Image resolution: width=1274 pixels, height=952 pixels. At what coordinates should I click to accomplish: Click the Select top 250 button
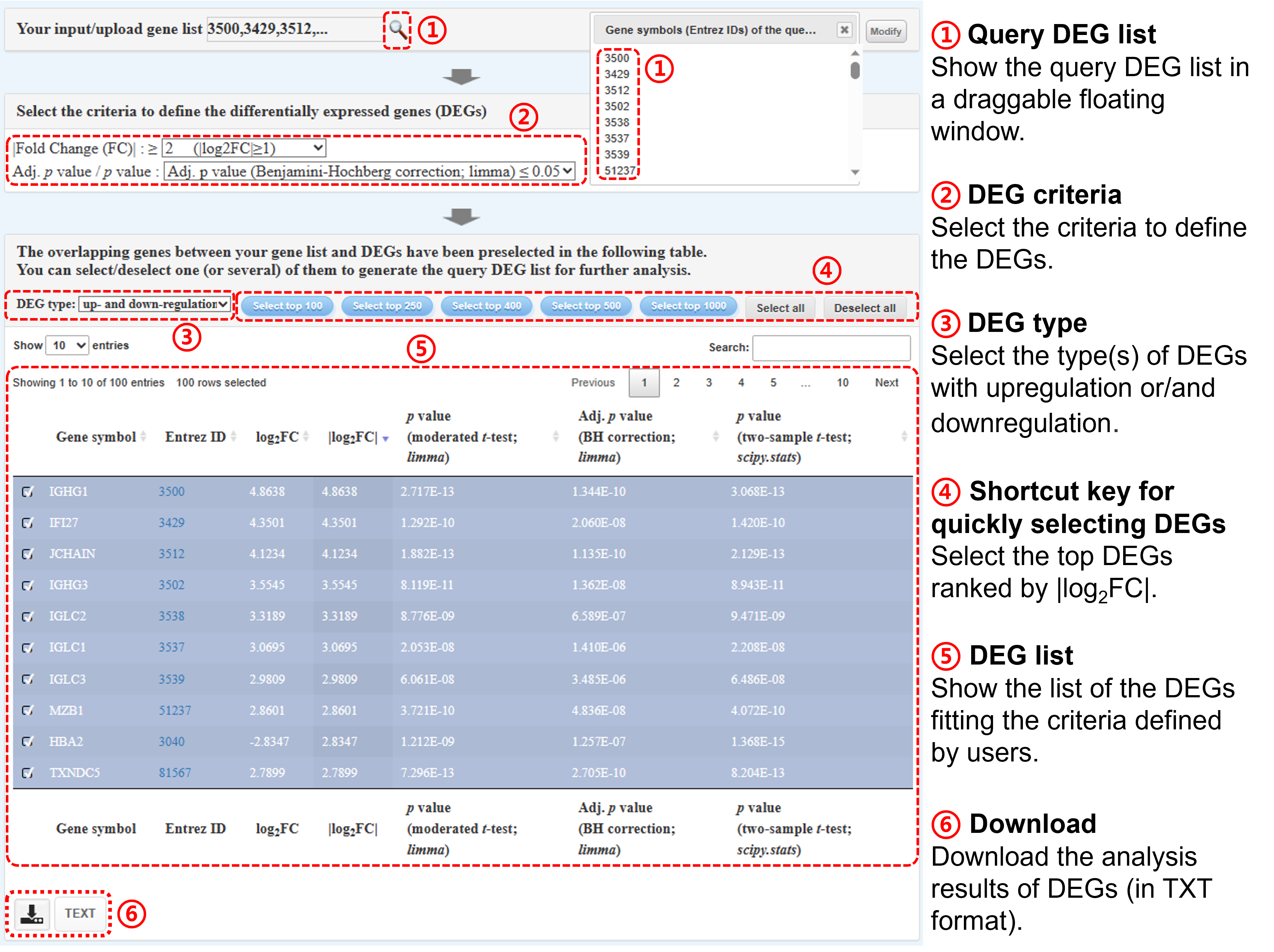(x=387, y=306)
